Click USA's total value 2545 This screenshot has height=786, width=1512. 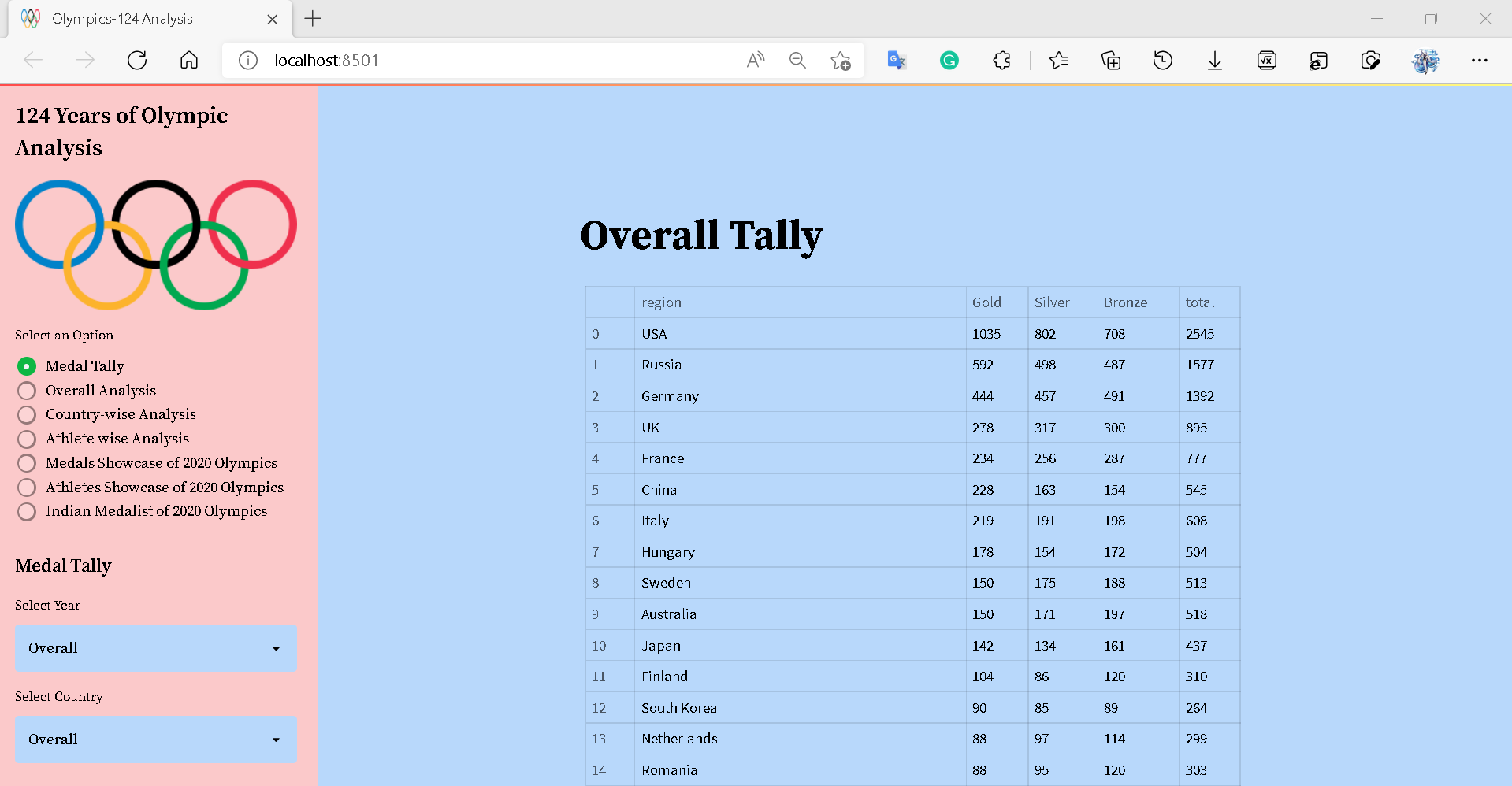[1209, 334]
